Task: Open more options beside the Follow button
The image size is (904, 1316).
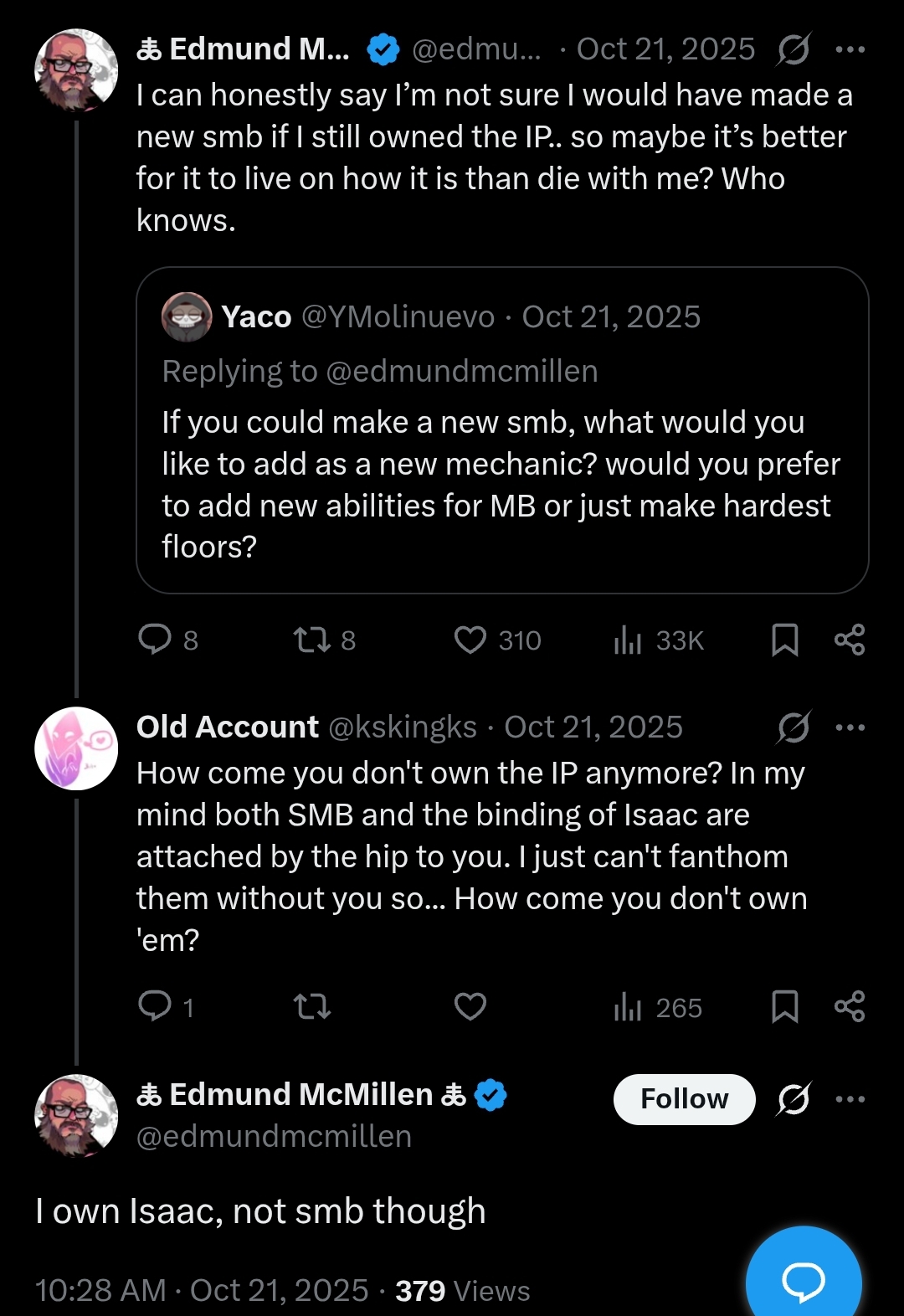Action: tap(850, 1099)
